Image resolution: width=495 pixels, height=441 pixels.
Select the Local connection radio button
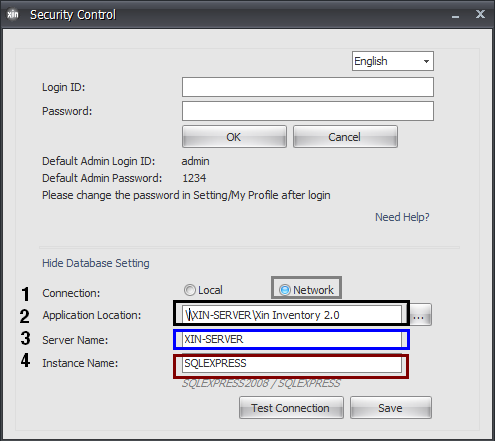(190, 290)
